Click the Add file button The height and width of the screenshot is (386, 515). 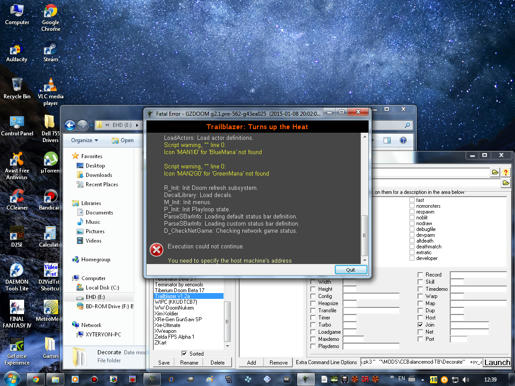pos(251,362)
